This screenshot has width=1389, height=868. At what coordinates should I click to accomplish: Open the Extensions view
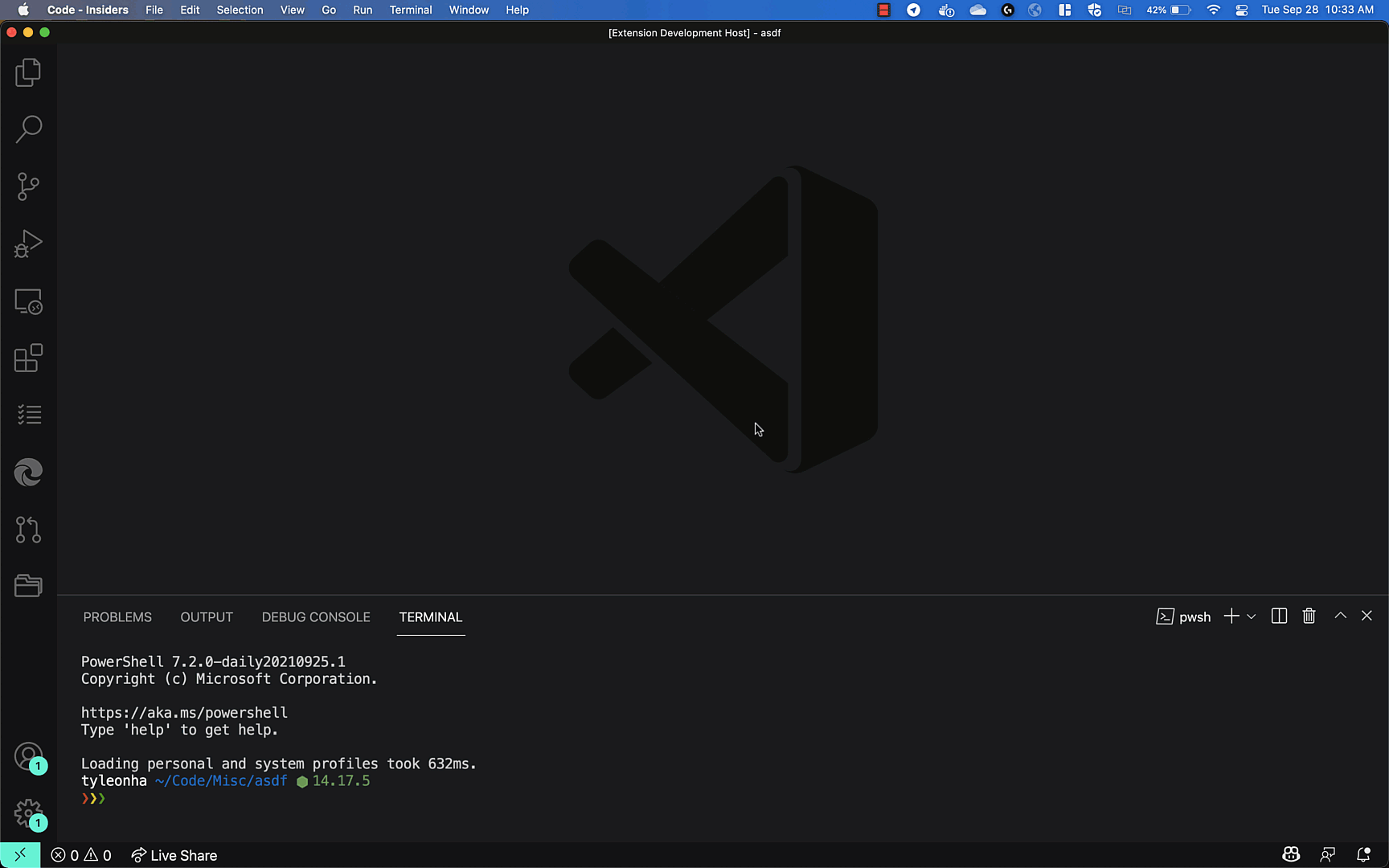[28, 358]
